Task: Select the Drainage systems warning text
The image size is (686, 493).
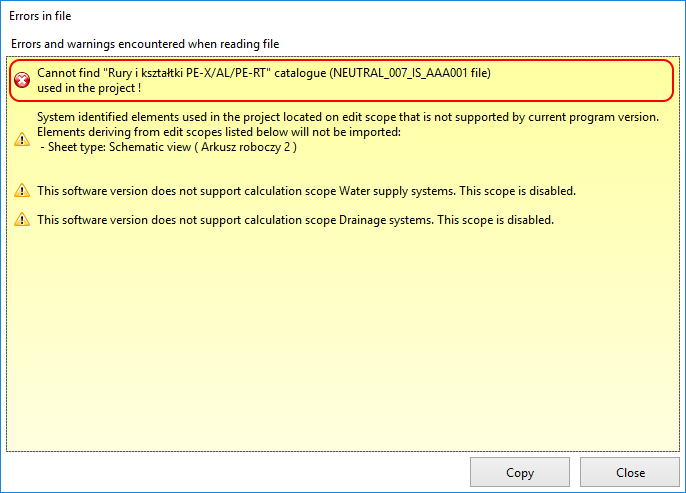Action: click(295, 220)
